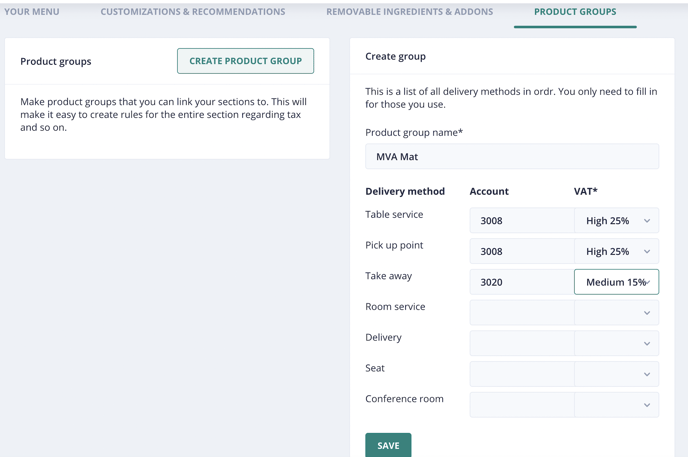Open the Take away VAT dropdown
The width and height of the screenshot is (688, 457).
click(x=616, y=282)
